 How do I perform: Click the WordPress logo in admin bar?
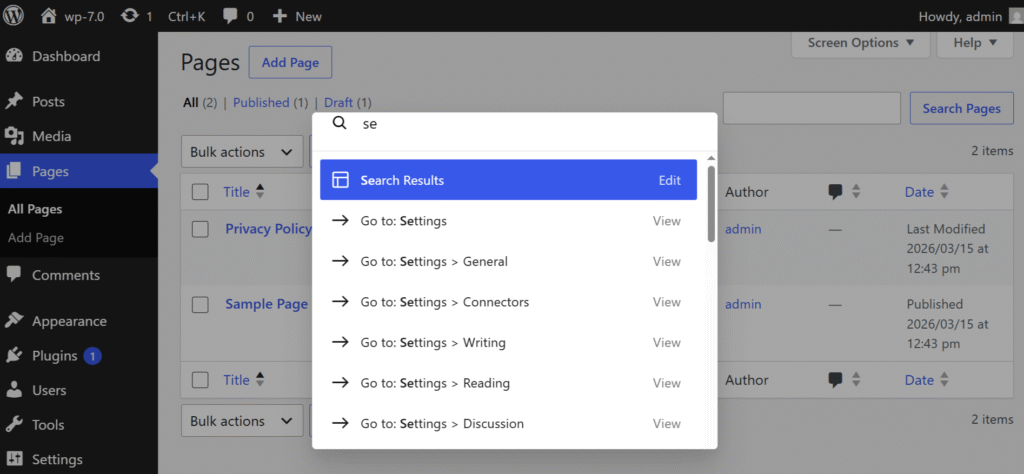pos(14,16)
